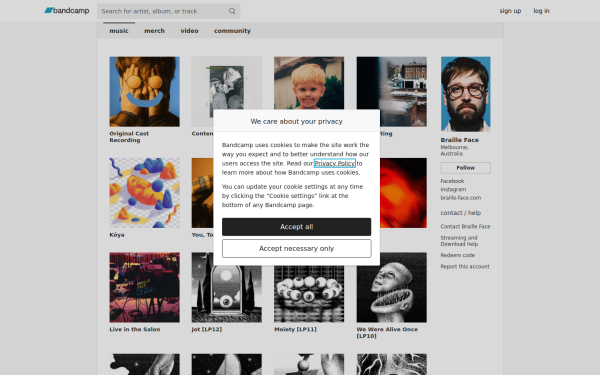Click Live in the Salon title
600x375 pixels.
[135, 329]
